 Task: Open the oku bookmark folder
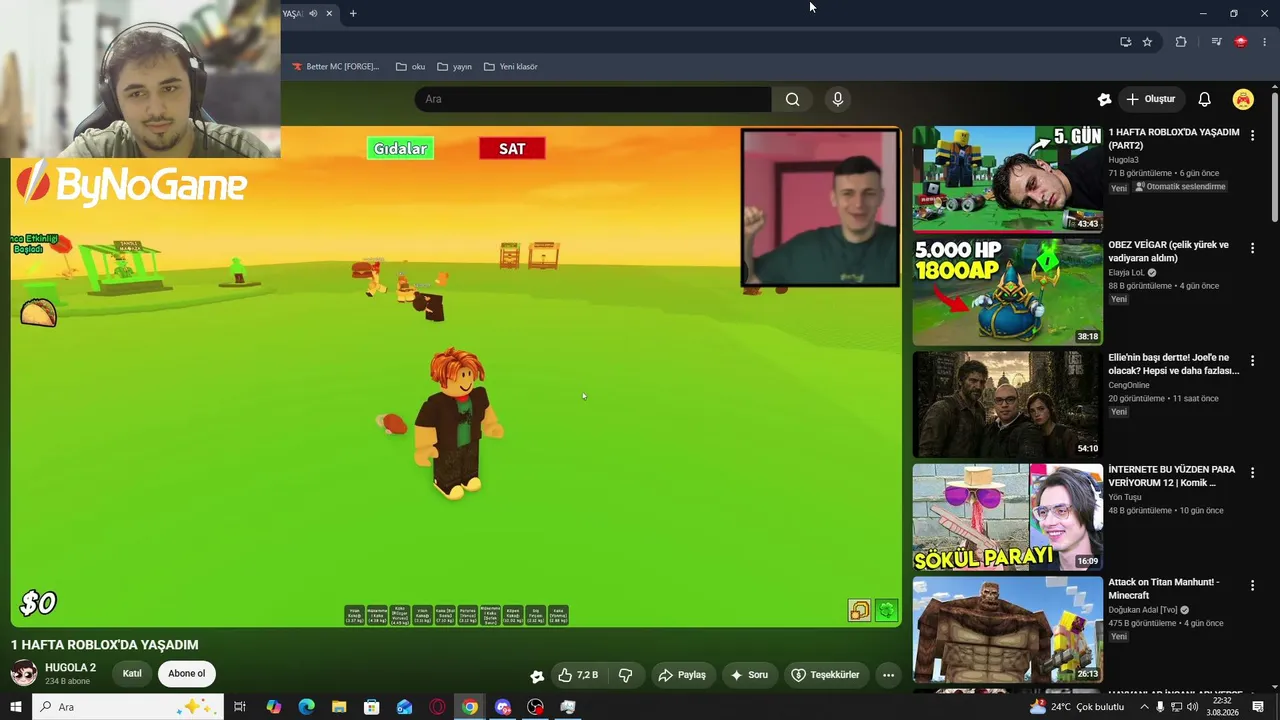tap(411, 67)
